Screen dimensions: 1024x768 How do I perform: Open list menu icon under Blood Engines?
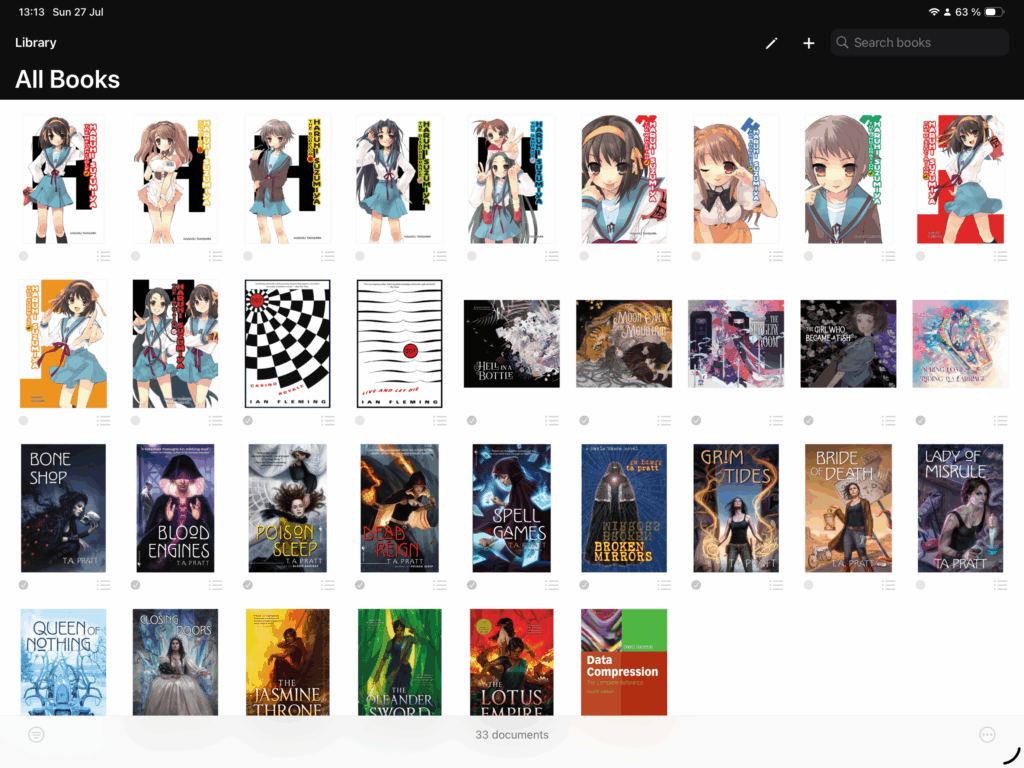216,585
